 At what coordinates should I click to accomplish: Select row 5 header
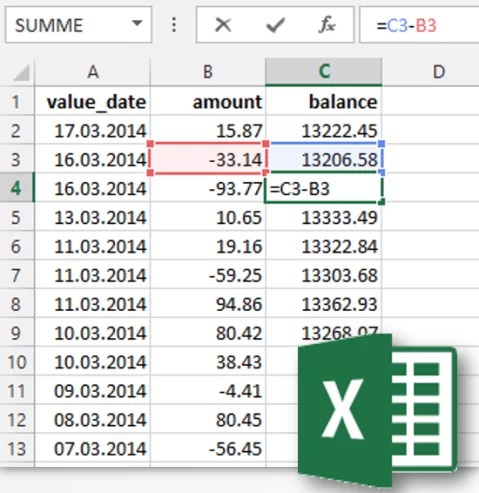pos(16,217)
